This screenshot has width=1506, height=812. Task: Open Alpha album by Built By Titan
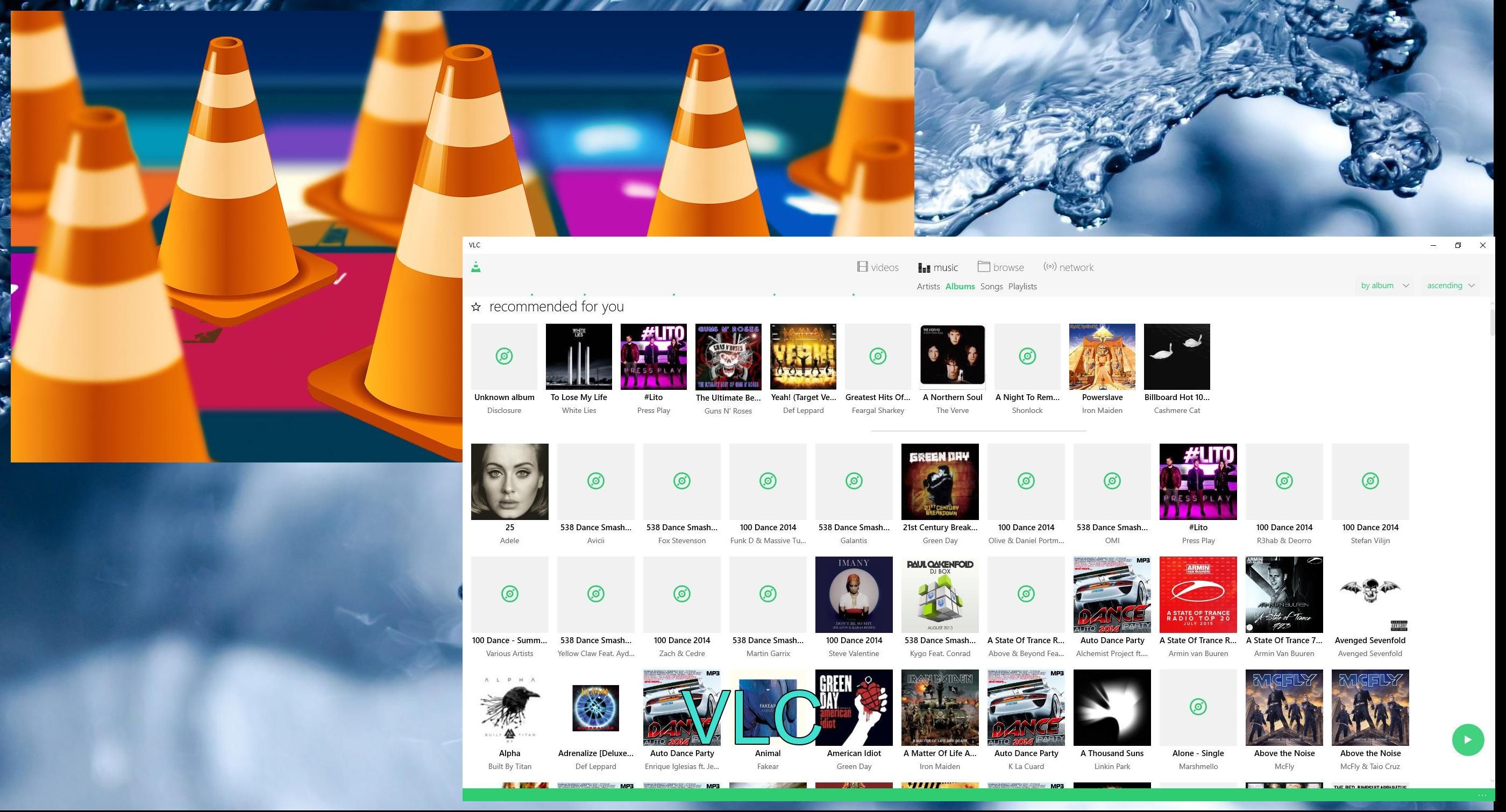click(x=510, y=707)
